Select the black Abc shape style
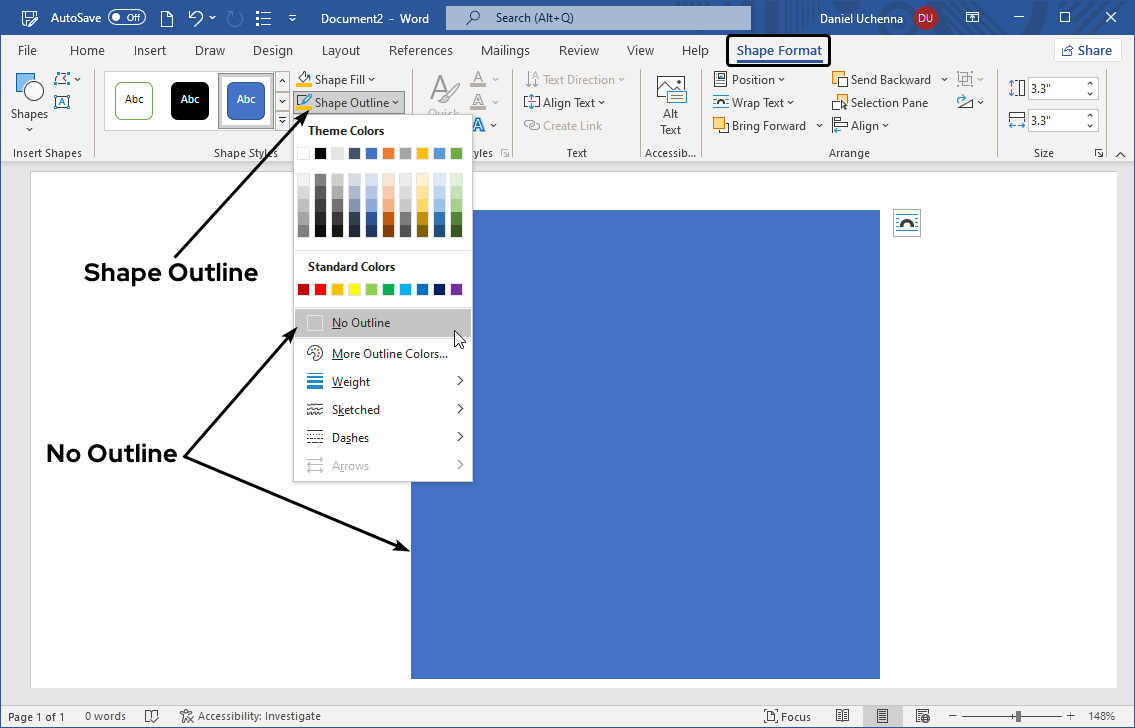The width and height of the screenshot is (1135, 728). 190,100
